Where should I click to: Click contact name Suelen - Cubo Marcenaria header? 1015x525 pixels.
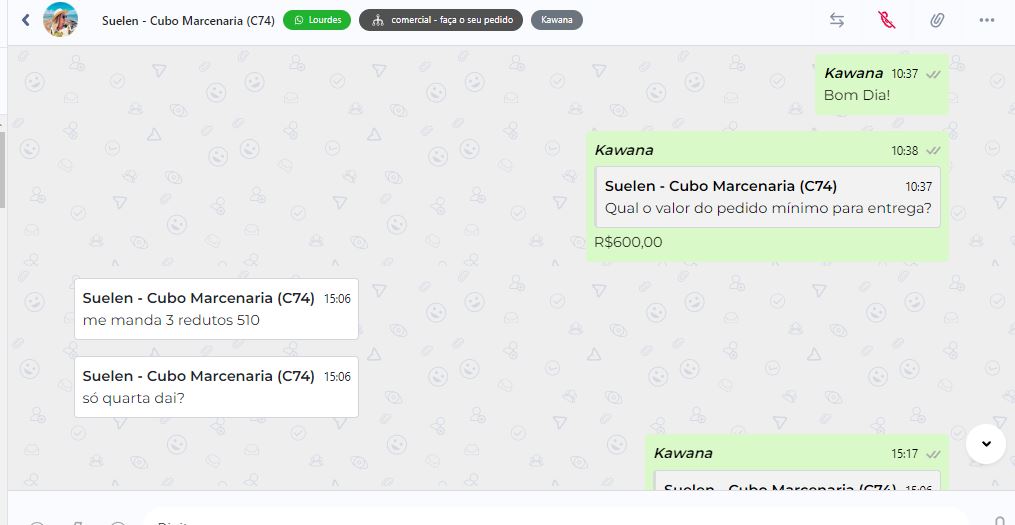[x=189, y=20]
